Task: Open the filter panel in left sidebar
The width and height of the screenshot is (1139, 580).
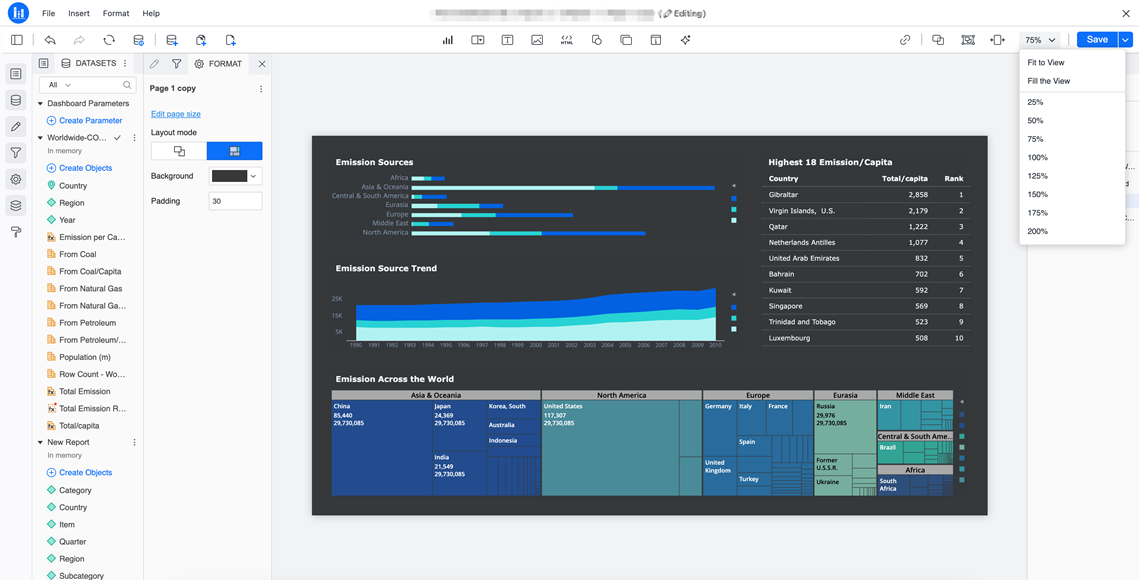Action: [x=16, y=153]
